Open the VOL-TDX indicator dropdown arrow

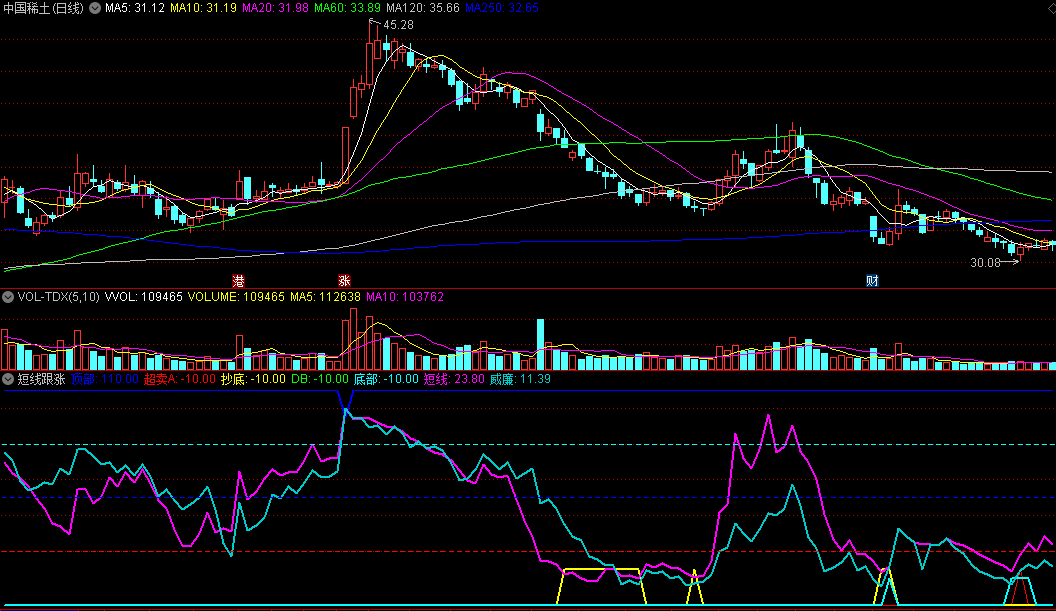(x=7, y=297)
